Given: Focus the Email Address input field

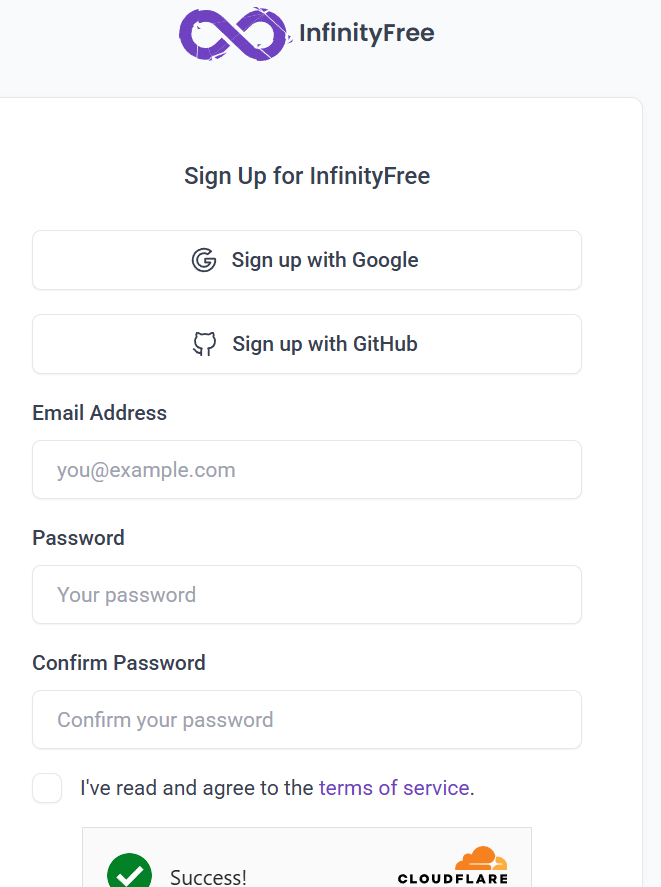Looking at the screenshot, I should tap(307, 470).
